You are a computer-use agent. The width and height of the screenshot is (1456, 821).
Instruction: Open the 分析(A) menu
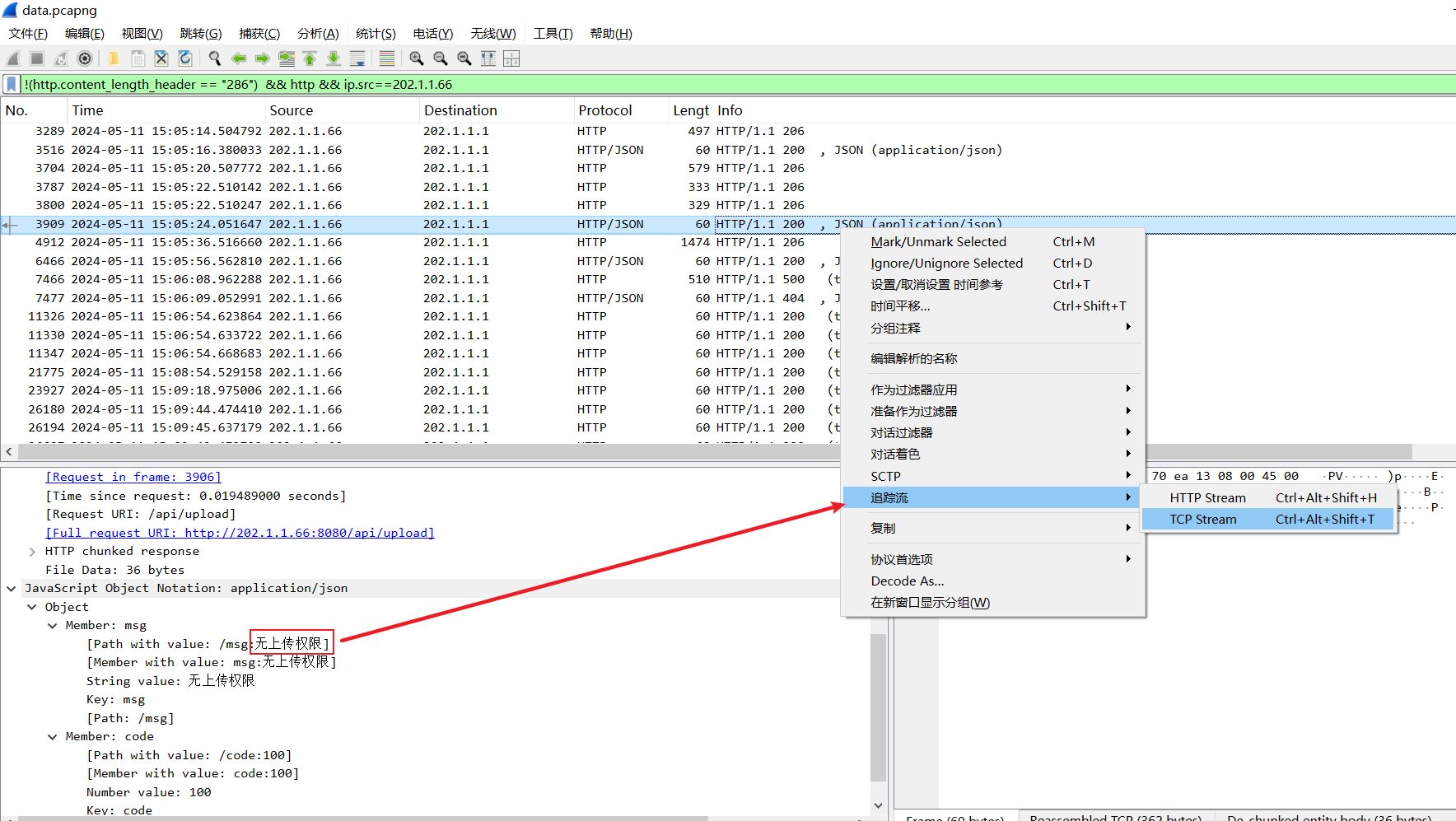[319, 34]
